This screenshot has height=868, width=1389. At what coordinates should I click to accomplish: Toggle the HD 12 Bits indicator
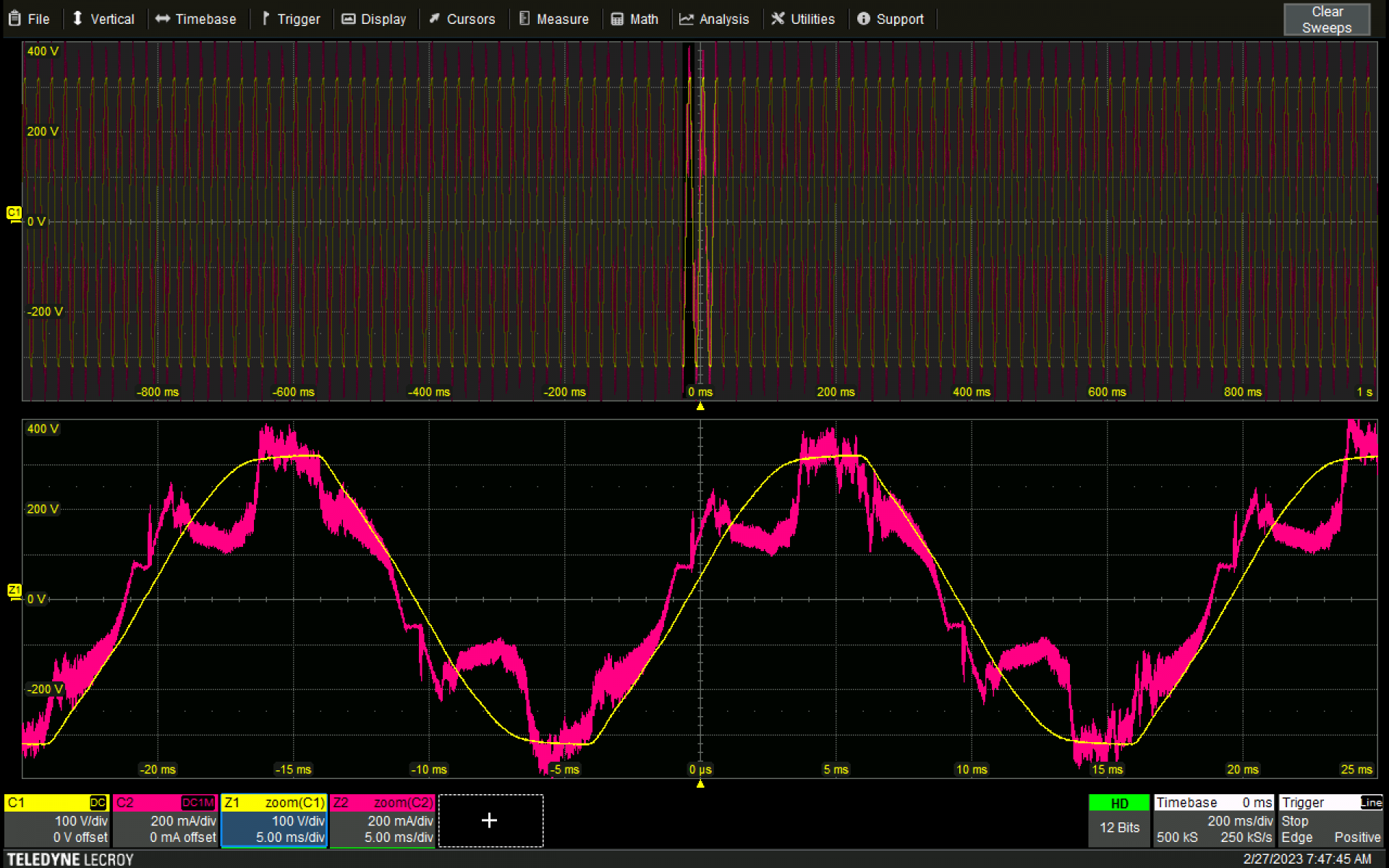click(1118, 820)
